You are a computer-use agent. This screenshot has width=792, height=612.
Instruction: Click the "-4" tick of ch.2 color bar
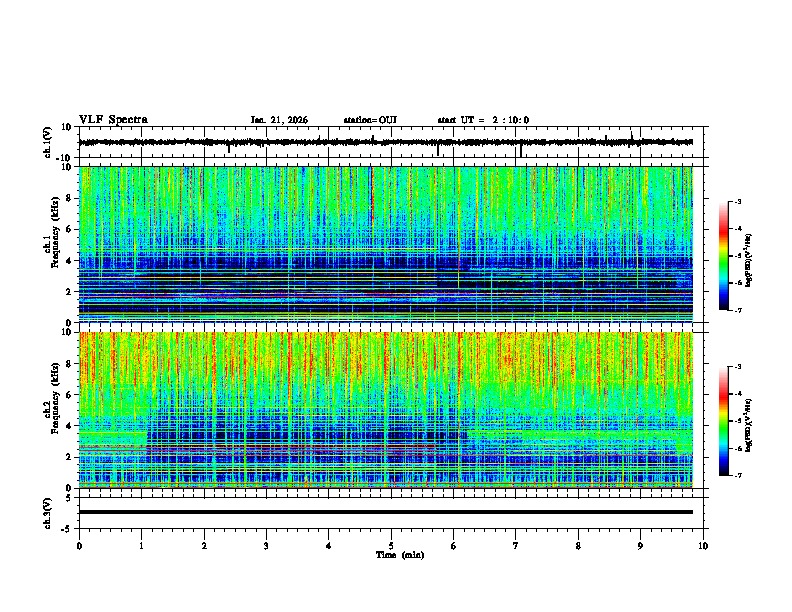[x=737, y=394]
